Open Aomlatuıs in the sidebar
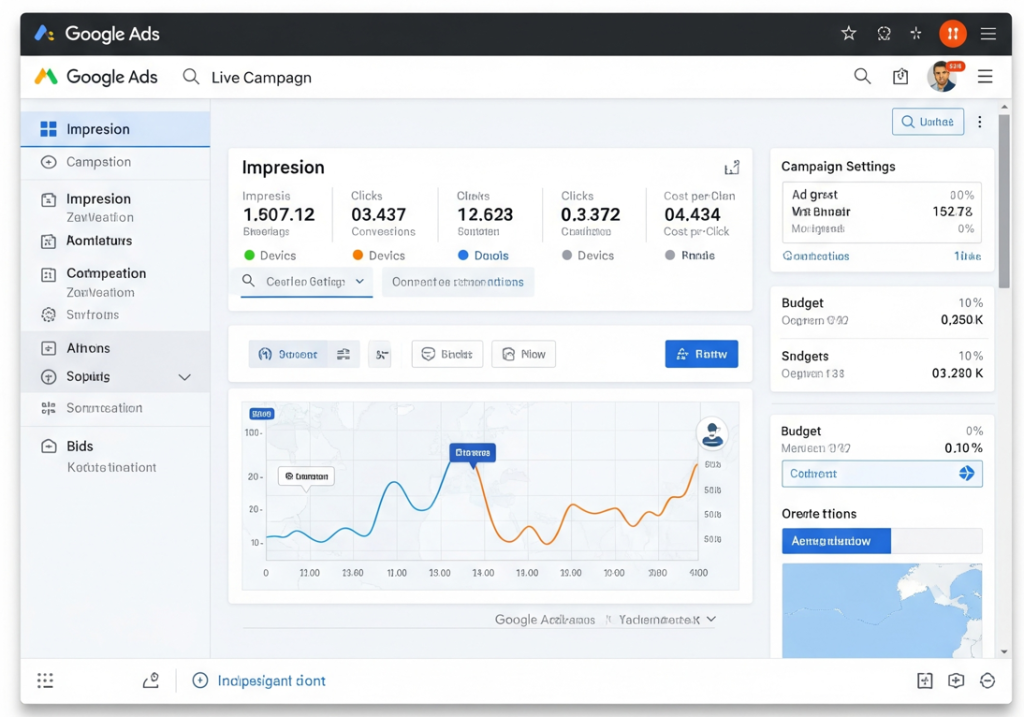Screen dimensions: 1024x717 coord(99,241)
